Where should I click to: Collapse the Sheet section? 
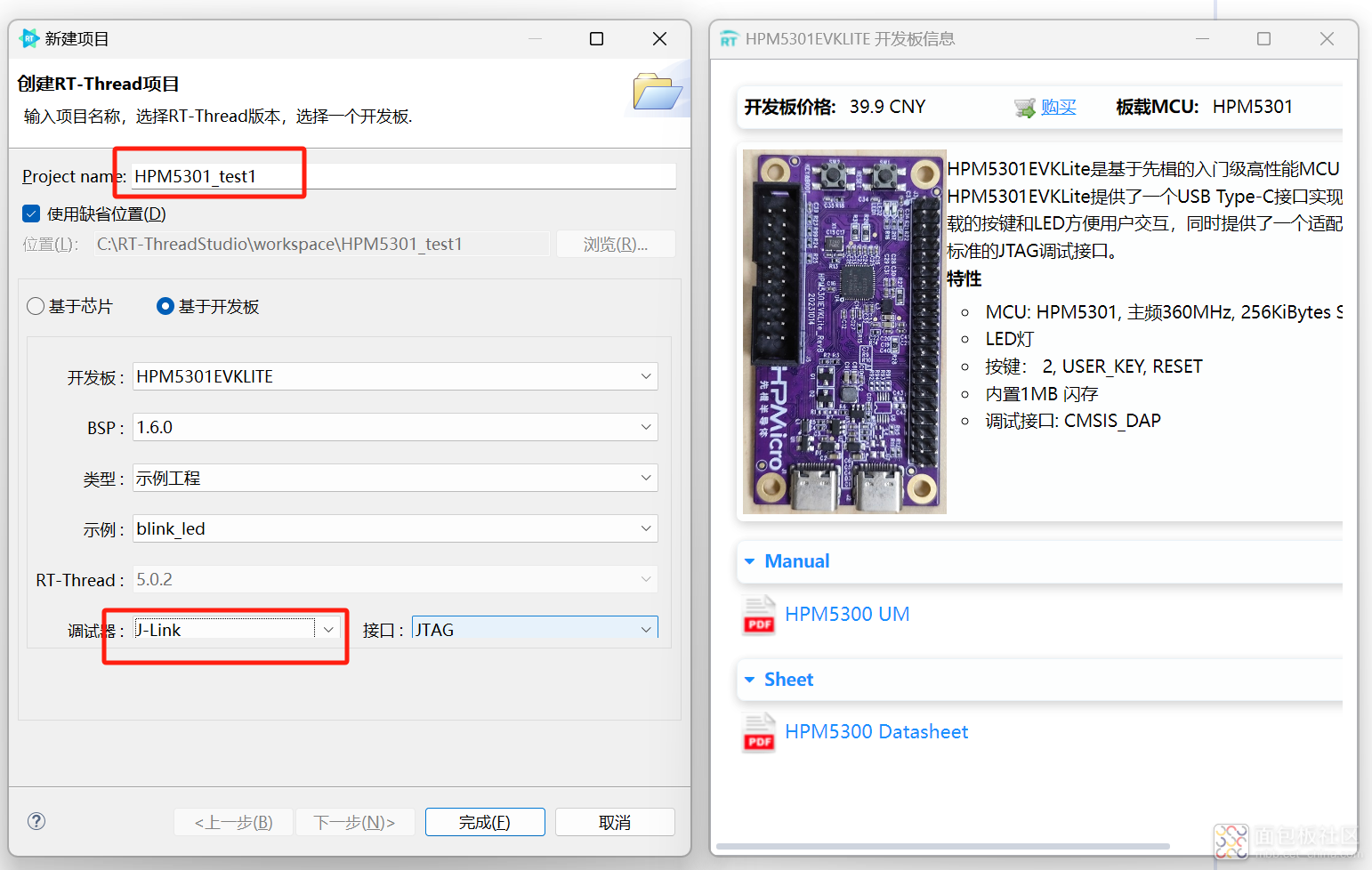pyautogui.click(x=750, y=680)
